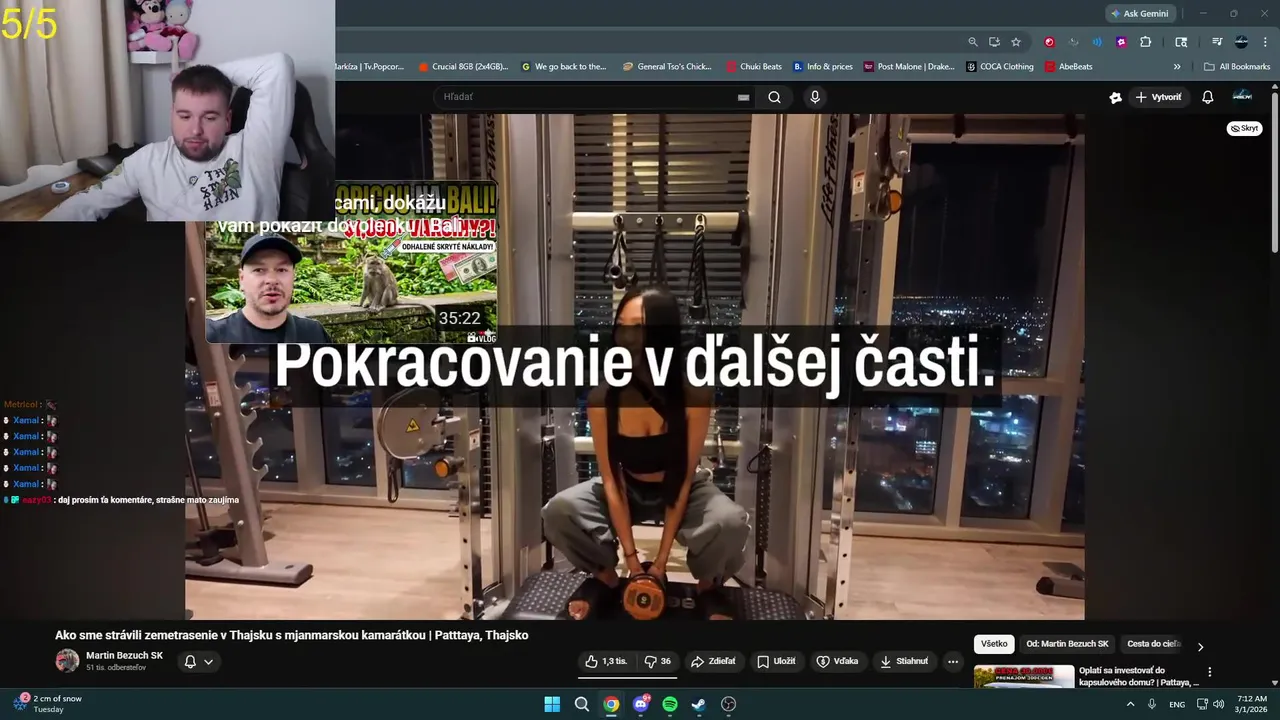The image size is (1280, 720).
Task: Toggle the subscription notification bell for Martin Bezuch SK
Action: pos(190,661)
